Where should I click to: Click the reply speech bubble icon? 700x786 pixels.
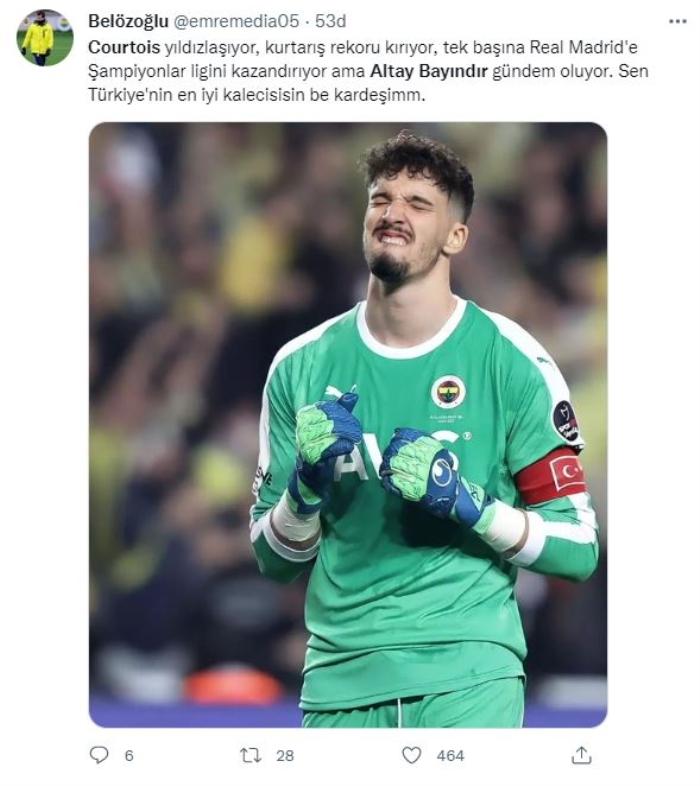point(98,755)
